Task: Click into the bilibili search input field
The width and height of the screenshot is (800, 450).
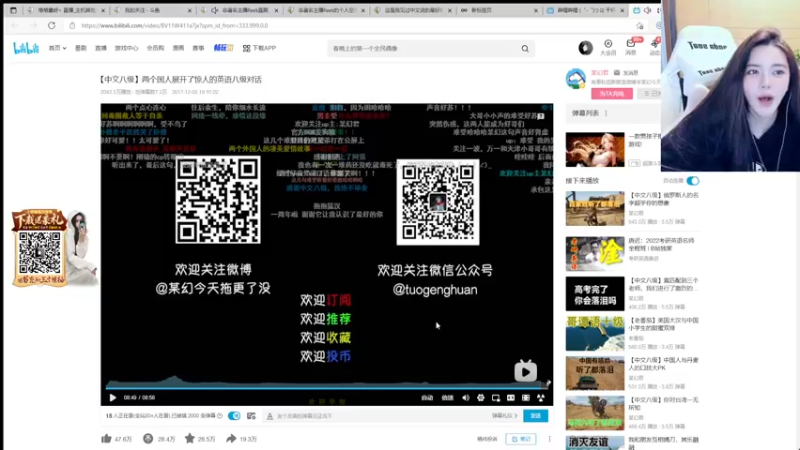Action: click(x=423, y=48)
